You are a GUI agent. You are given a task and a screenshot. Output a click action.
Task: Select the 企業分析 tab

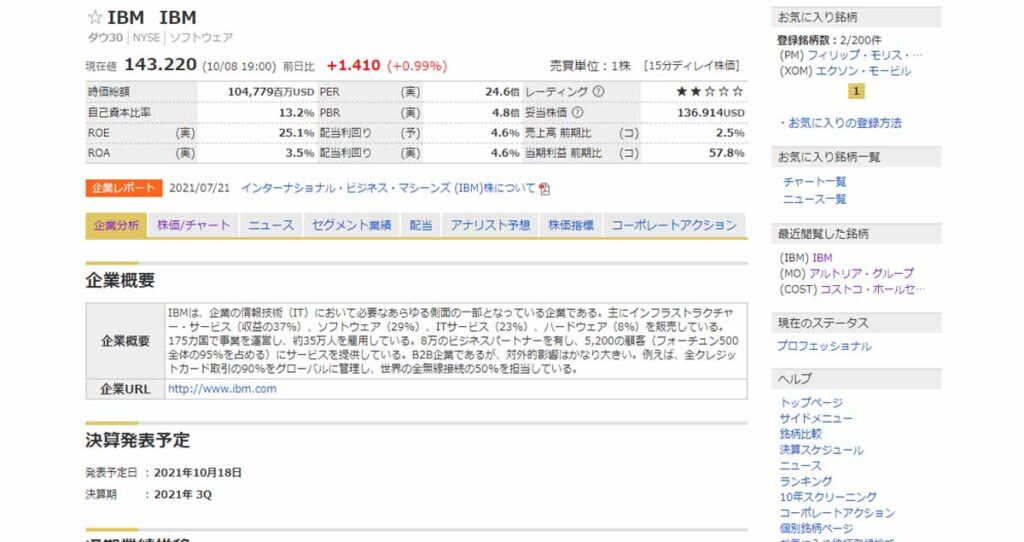pos(116,225)
